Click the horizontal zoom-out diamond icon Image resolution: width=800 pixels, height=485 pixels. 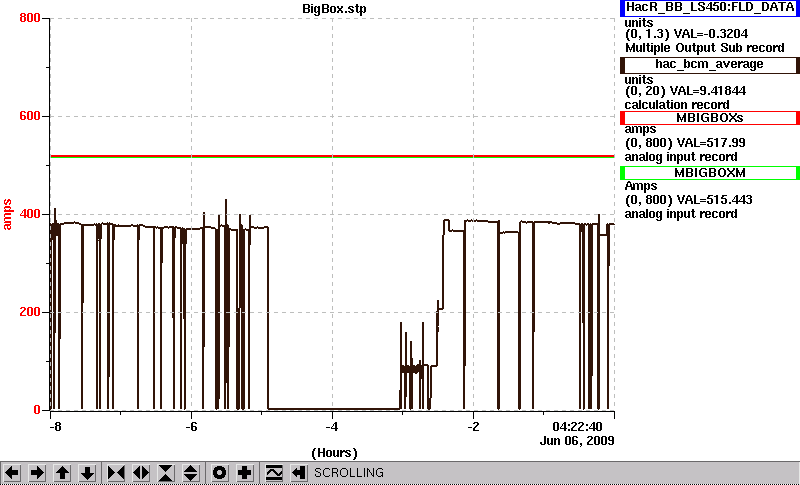[141, 473]
